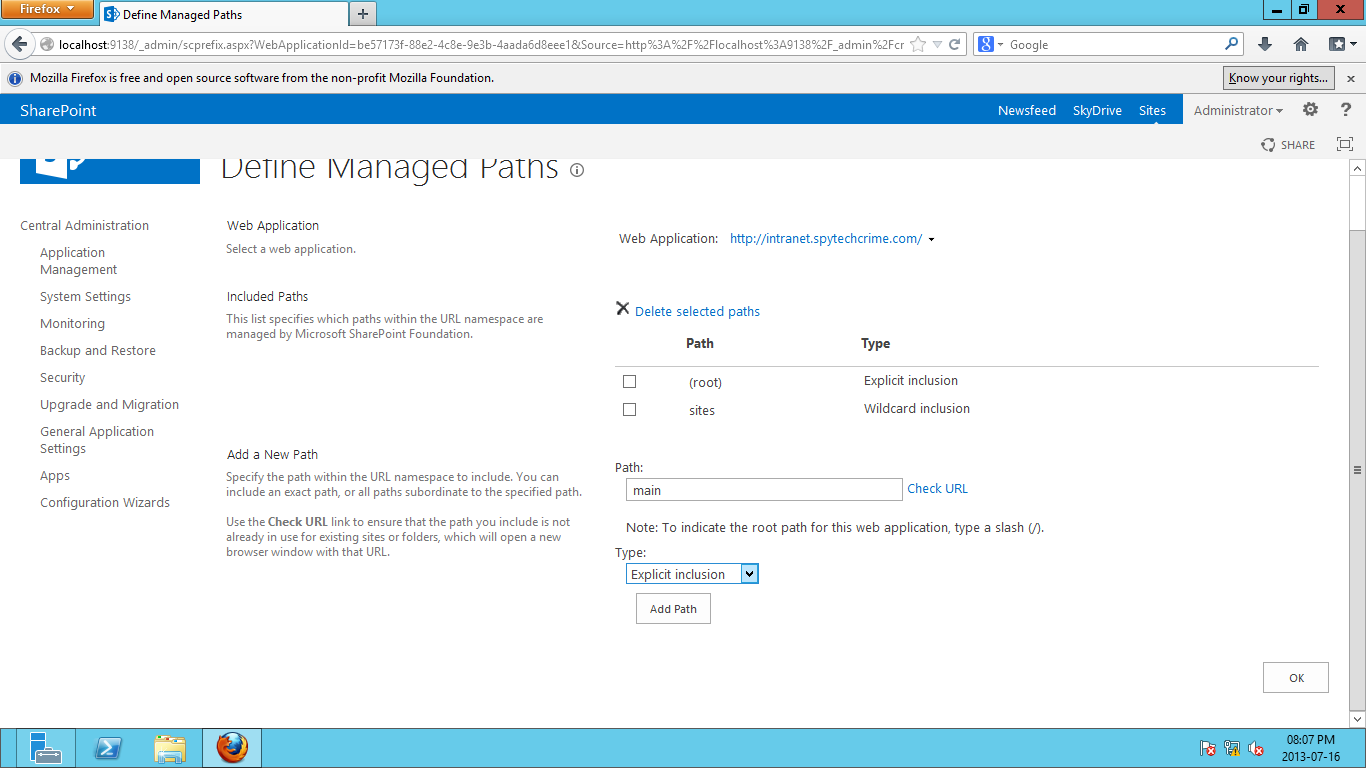Go to Firefox Home page icon
Viewport: 1366px width, 768px height.
pyautogui.click(x=1301, y=44)
